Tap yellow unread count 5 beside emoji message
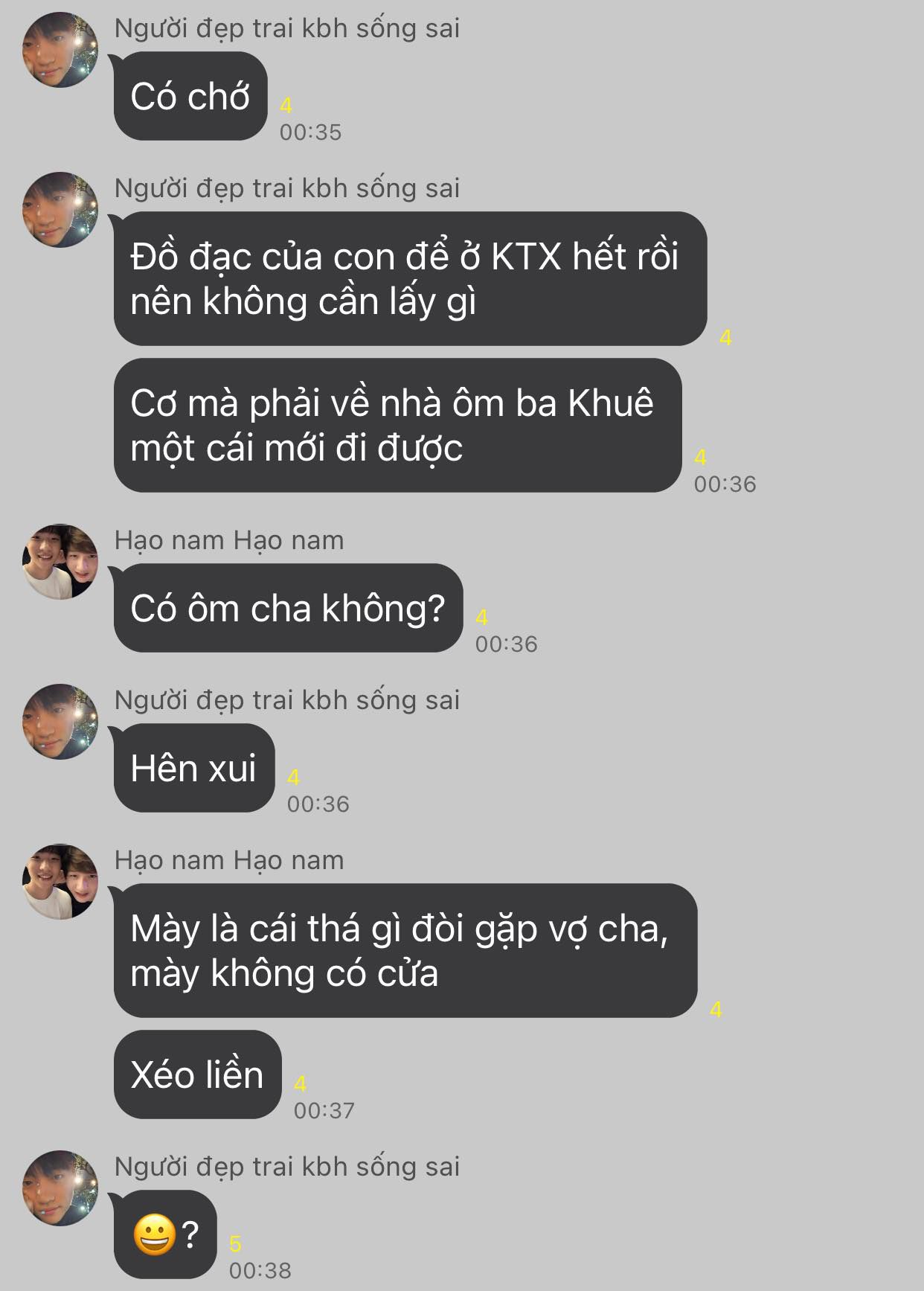The height and width of the screenshot is (1291, 924). [x=236, y=1244]
